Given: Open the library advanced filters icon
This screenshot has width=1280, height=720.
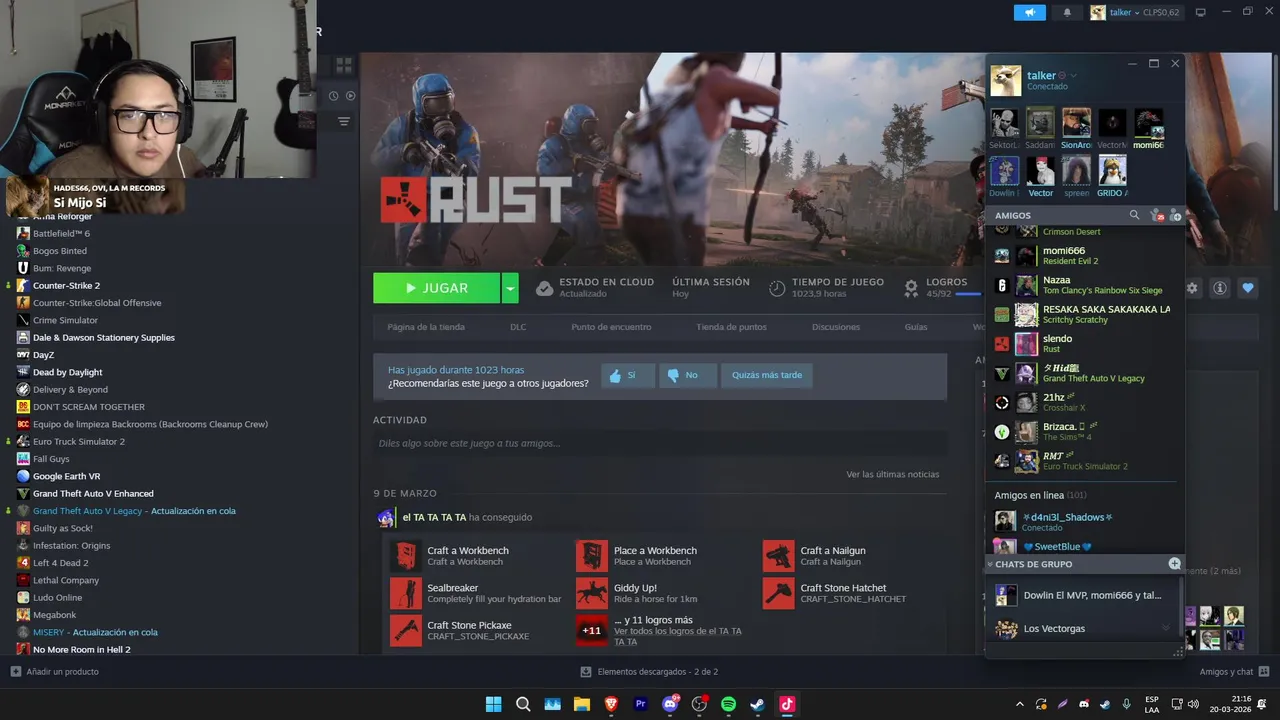Looking at the screenshot, I should pyautogui.click(x=344, y=121).
